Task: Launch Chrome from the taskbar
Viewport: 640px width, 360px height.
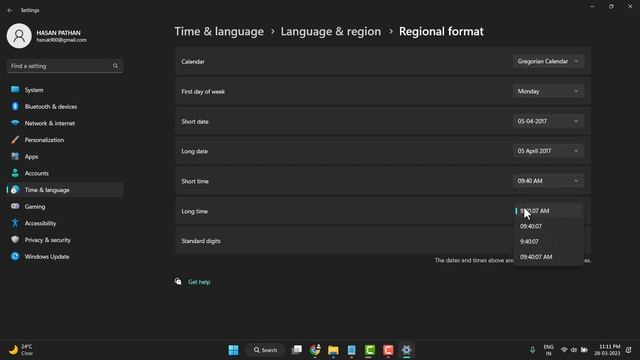Action: point(315,350)
